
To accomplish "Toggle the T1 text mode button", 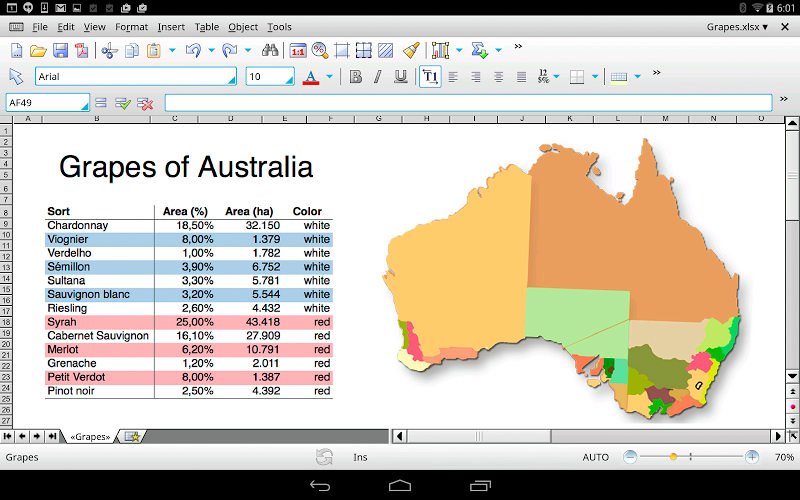I will click(x=430, y=77).
